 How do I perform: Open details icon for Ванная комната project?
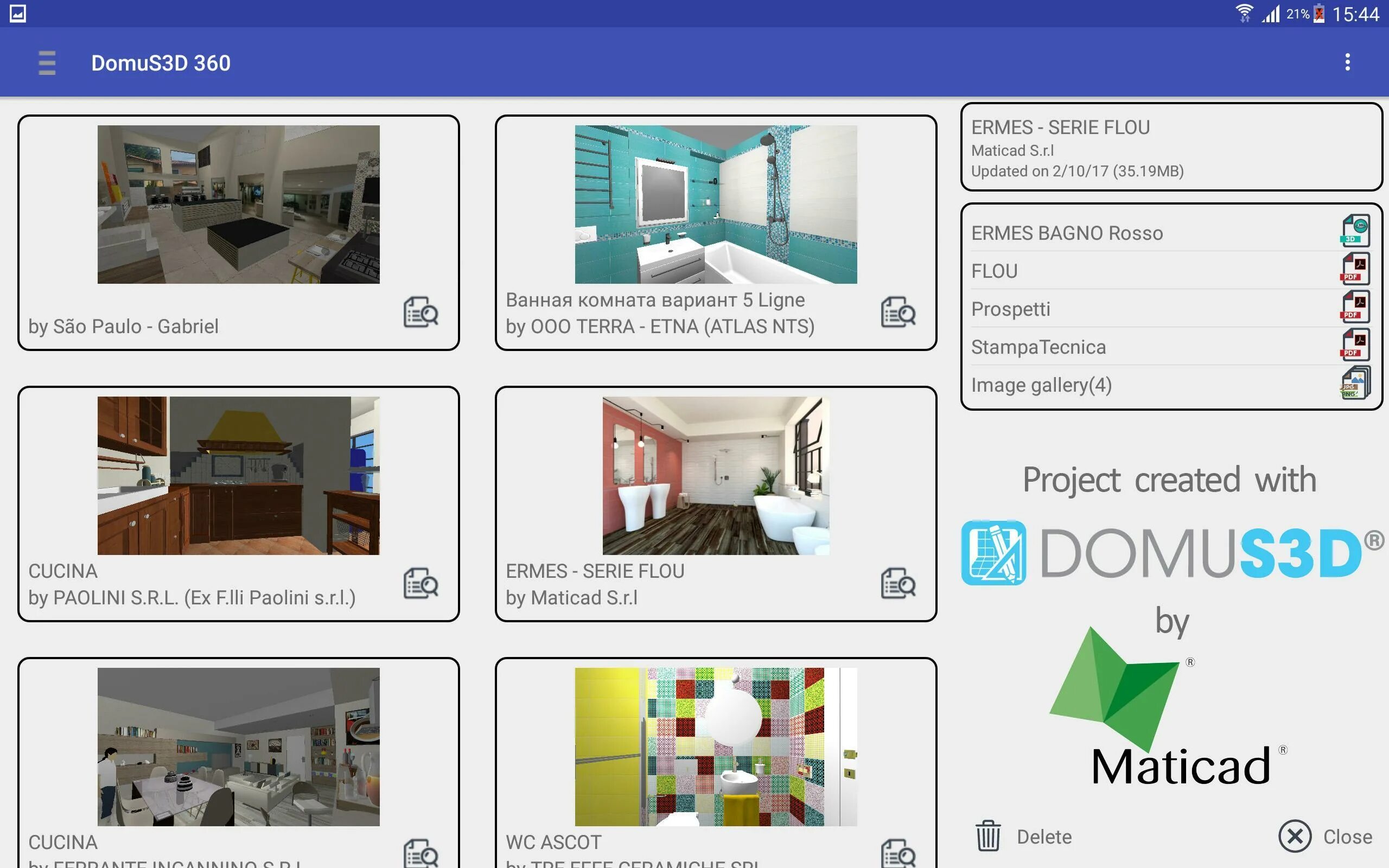click(899, 312)
